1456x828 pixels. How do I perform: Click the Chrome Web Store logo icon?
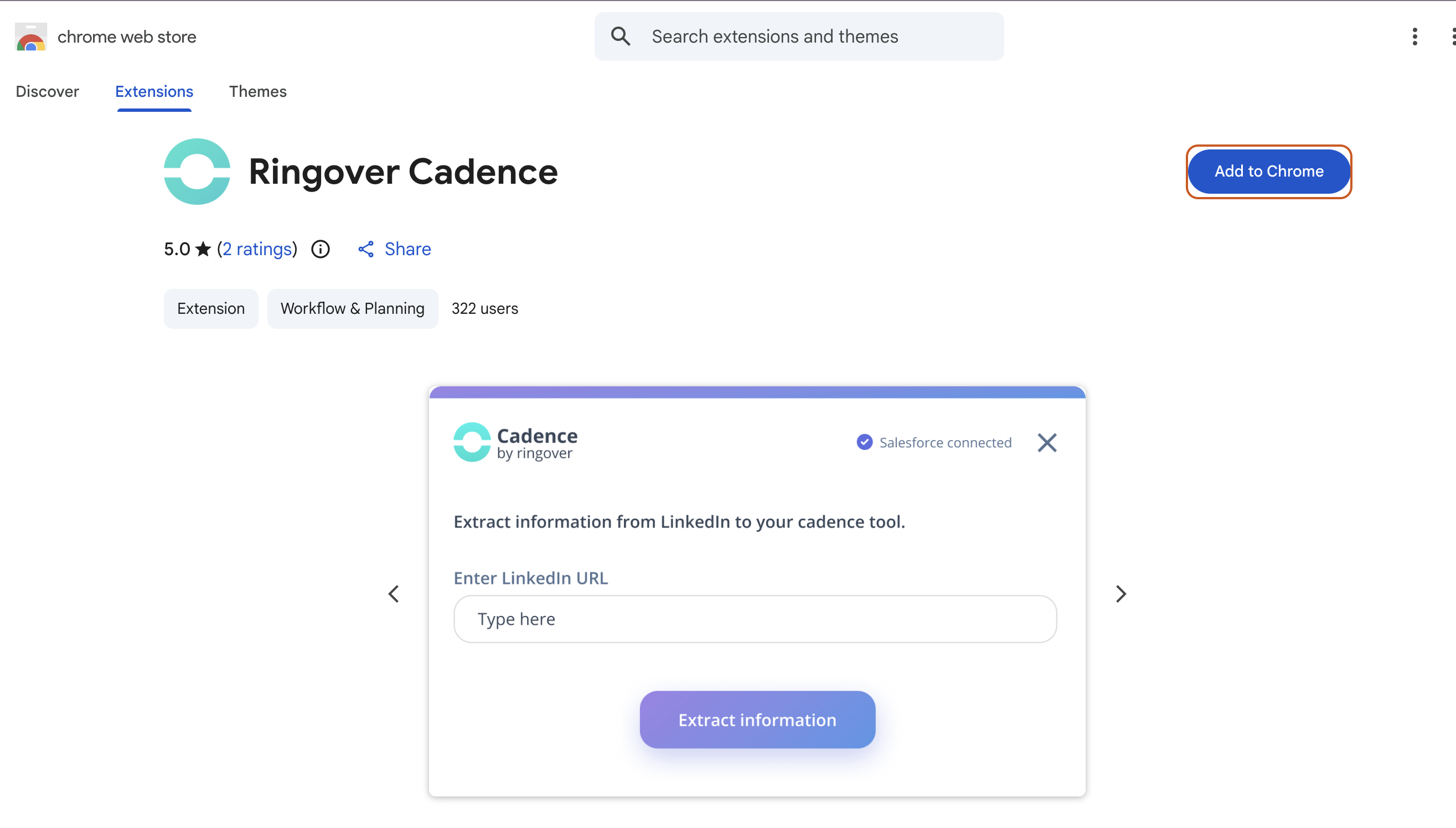[x=30, y=37]
